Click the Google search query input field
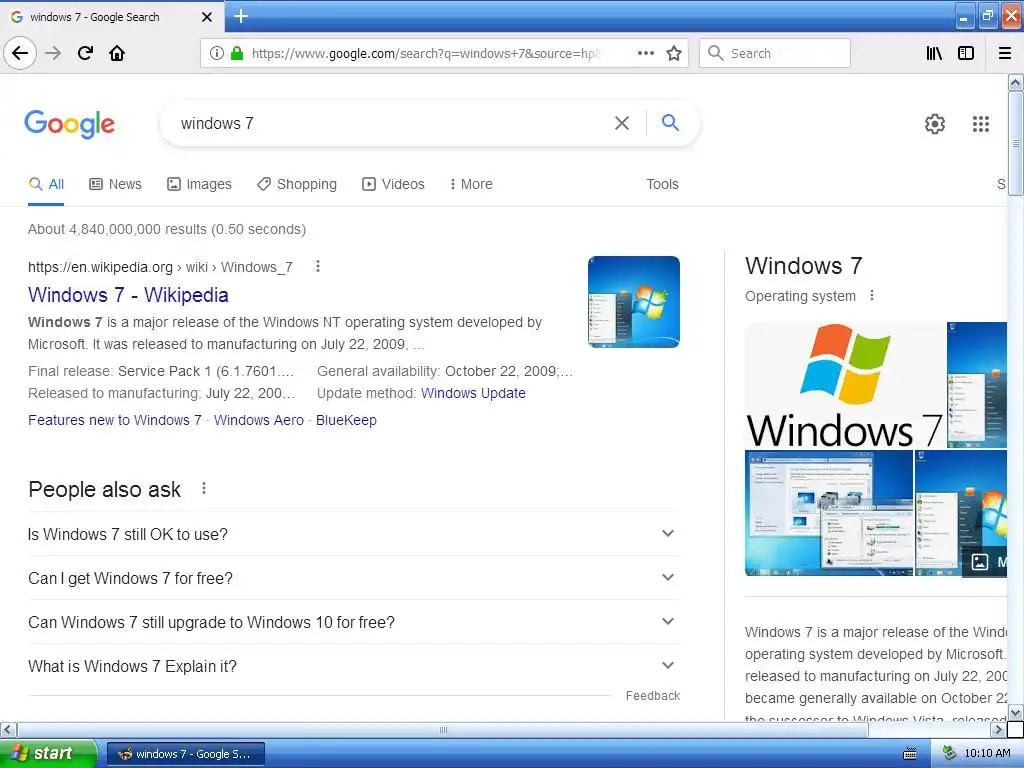The width and height of the screenshot is (1024, 768). tap(392, 123)
